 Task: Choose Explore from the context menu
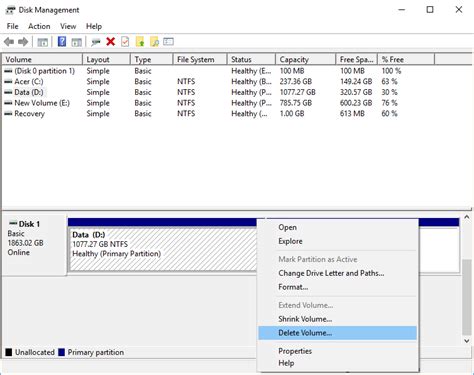[337, 241]
